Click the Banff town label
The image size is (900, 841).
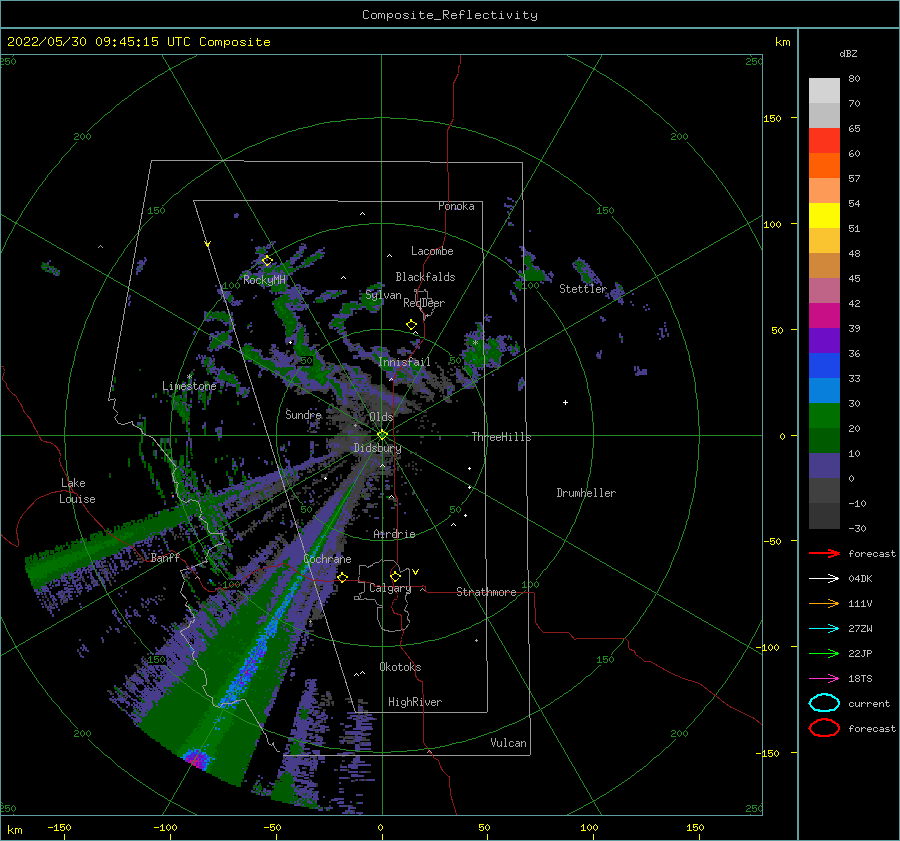coord(165,558)
